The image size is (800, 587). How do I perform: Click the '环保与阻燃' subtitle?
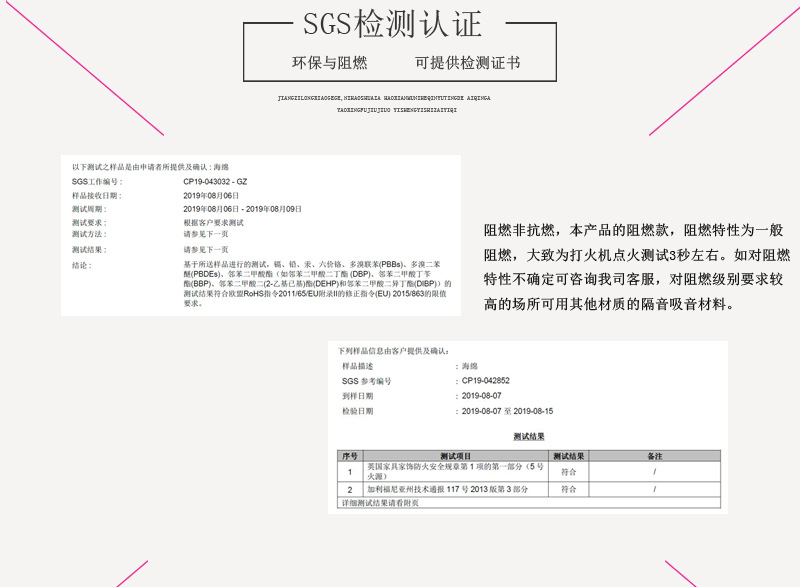330,63
